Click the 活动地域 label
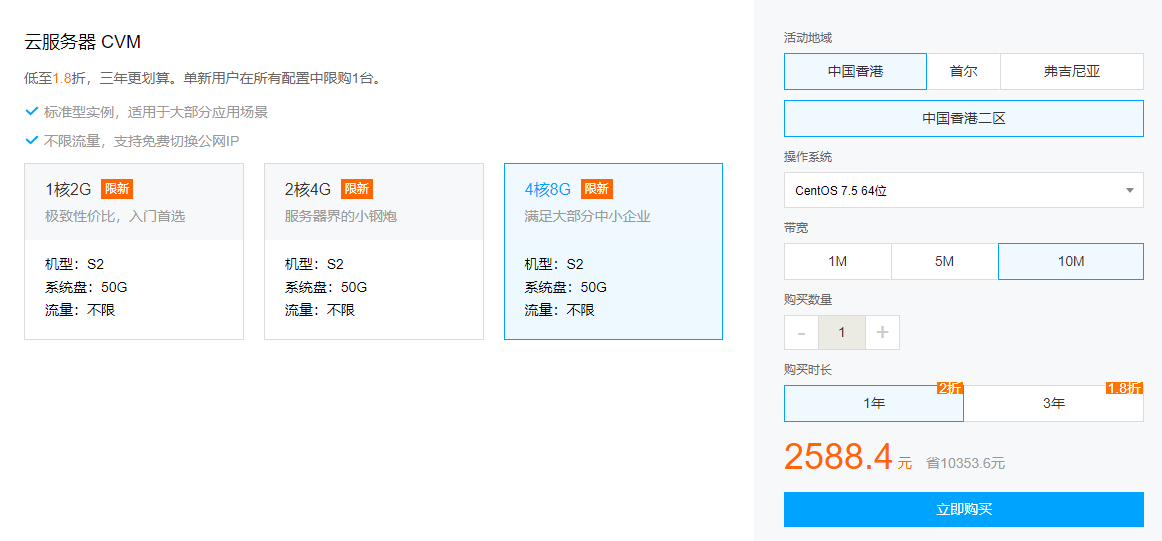 coord(808,38)
